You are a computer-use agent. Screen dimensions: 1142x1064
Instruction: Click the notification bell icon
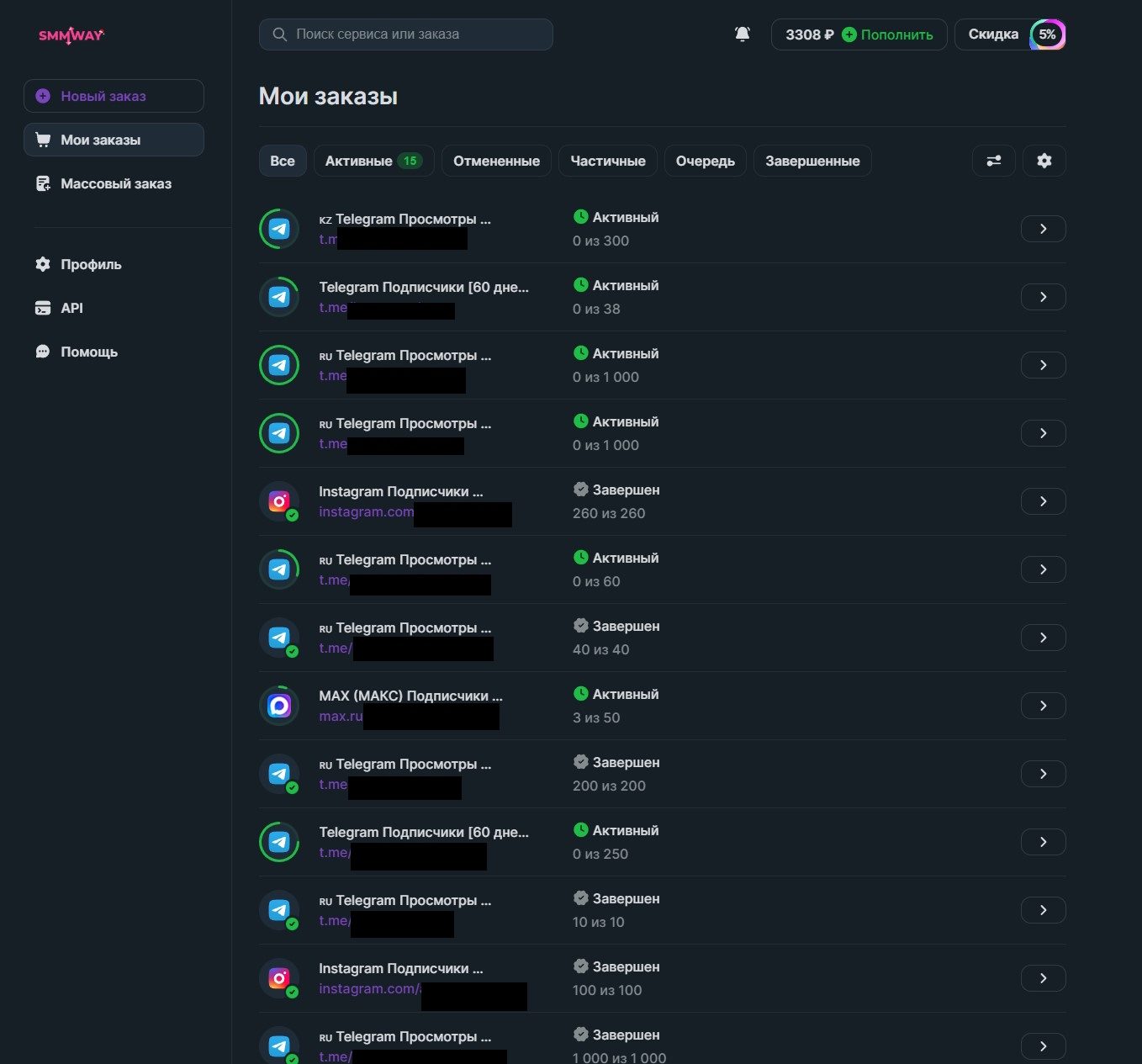(x=742, y=34)
